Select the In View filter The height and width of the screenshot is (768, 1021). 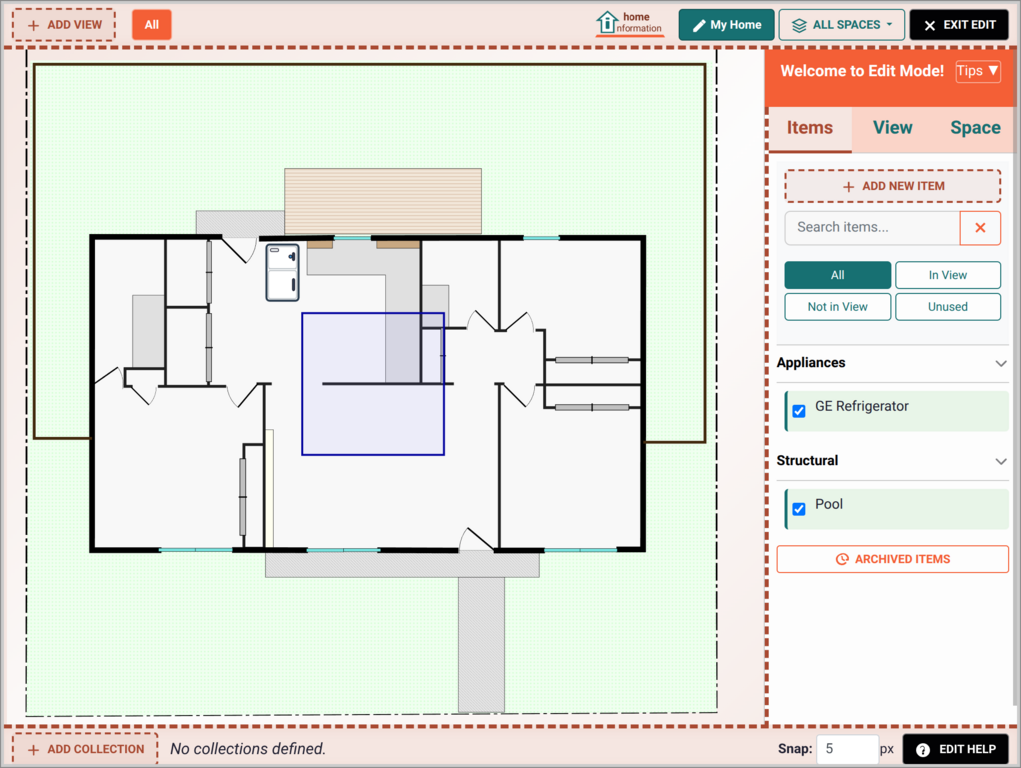[947, 275]
